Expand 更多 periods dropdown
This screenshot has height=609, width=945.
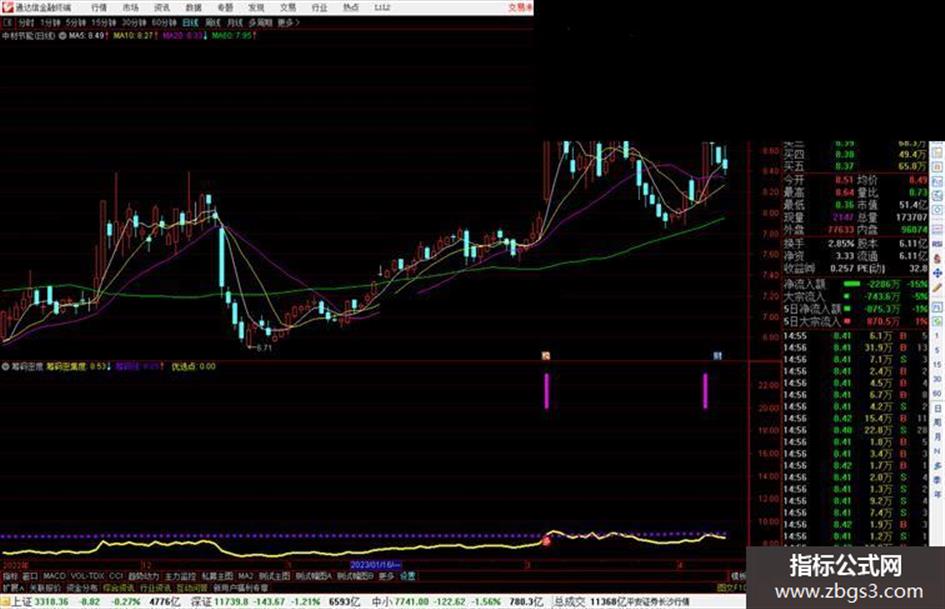point(288,23)
